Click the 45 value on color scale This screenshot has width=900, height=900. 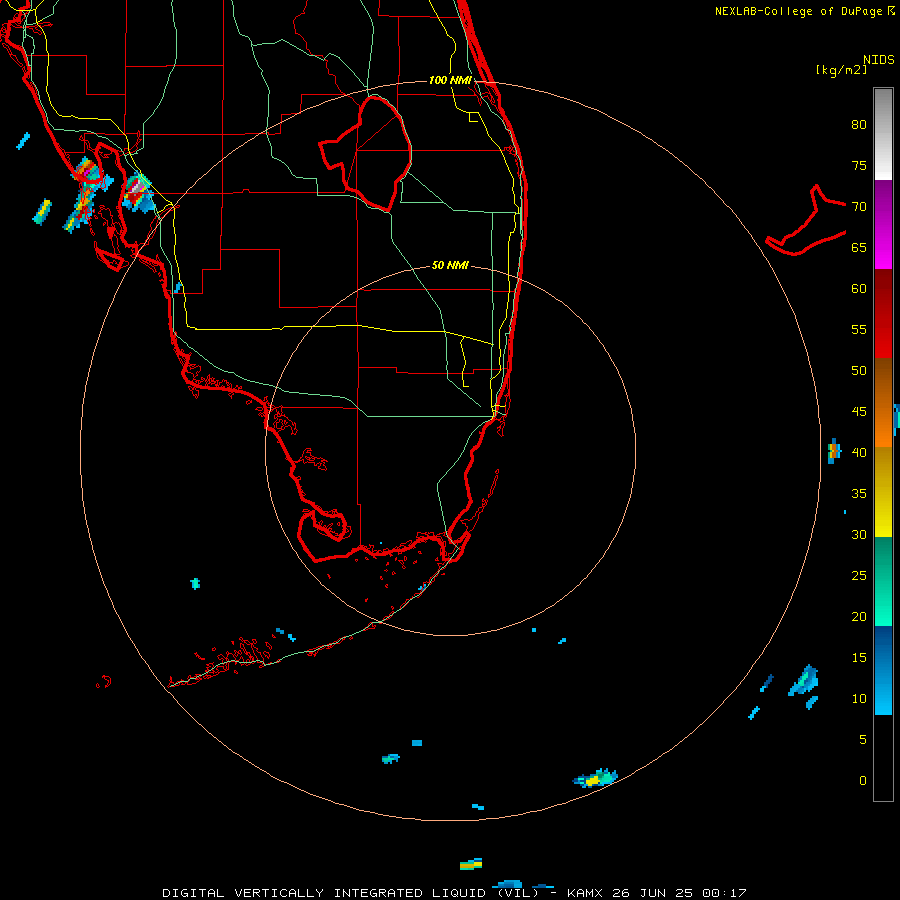(x=859, y=412)
